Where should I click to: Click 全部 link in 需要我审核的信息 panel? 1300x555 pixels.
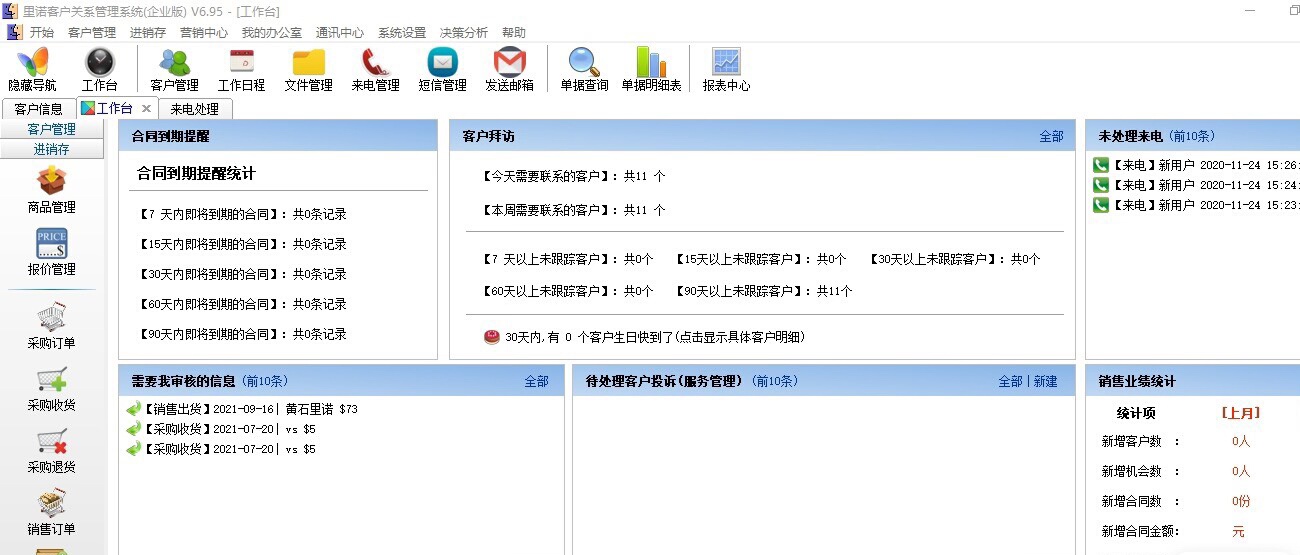(x=536, y=381)
